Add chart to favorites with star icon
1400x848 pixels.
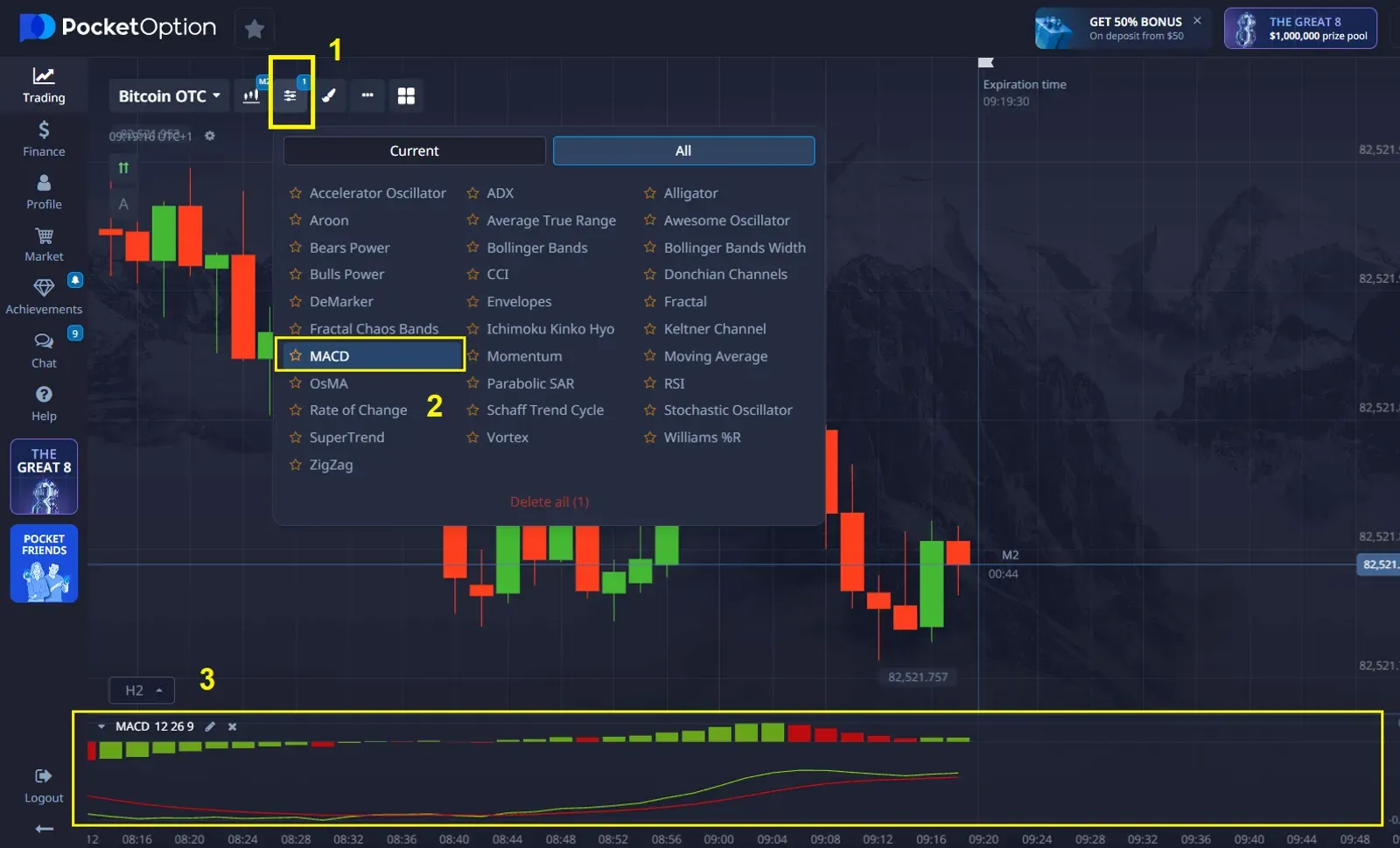tap(255, 29)
